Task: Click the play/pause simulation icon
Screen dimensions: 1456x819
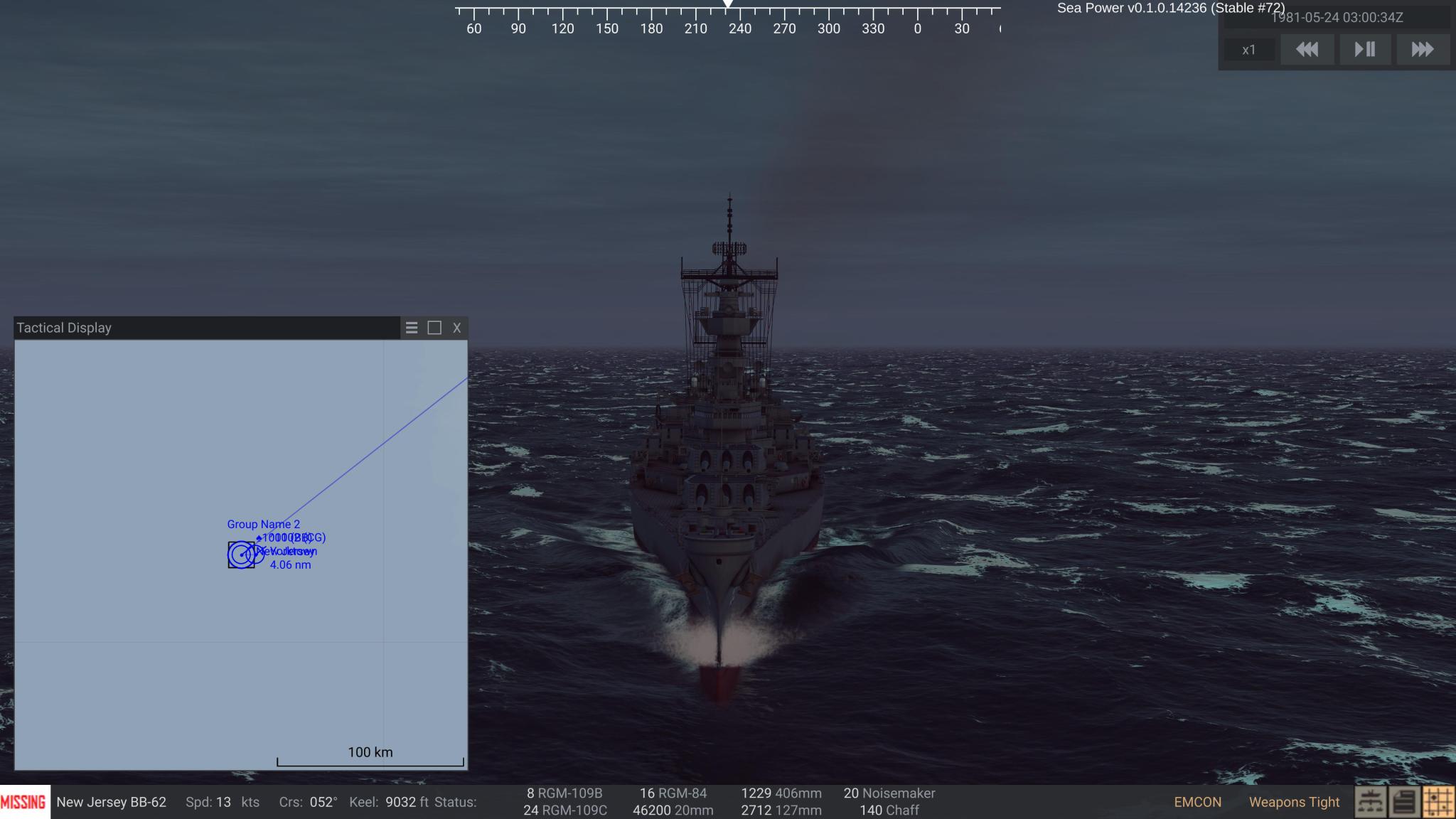Action: [x=1364, y=49]
